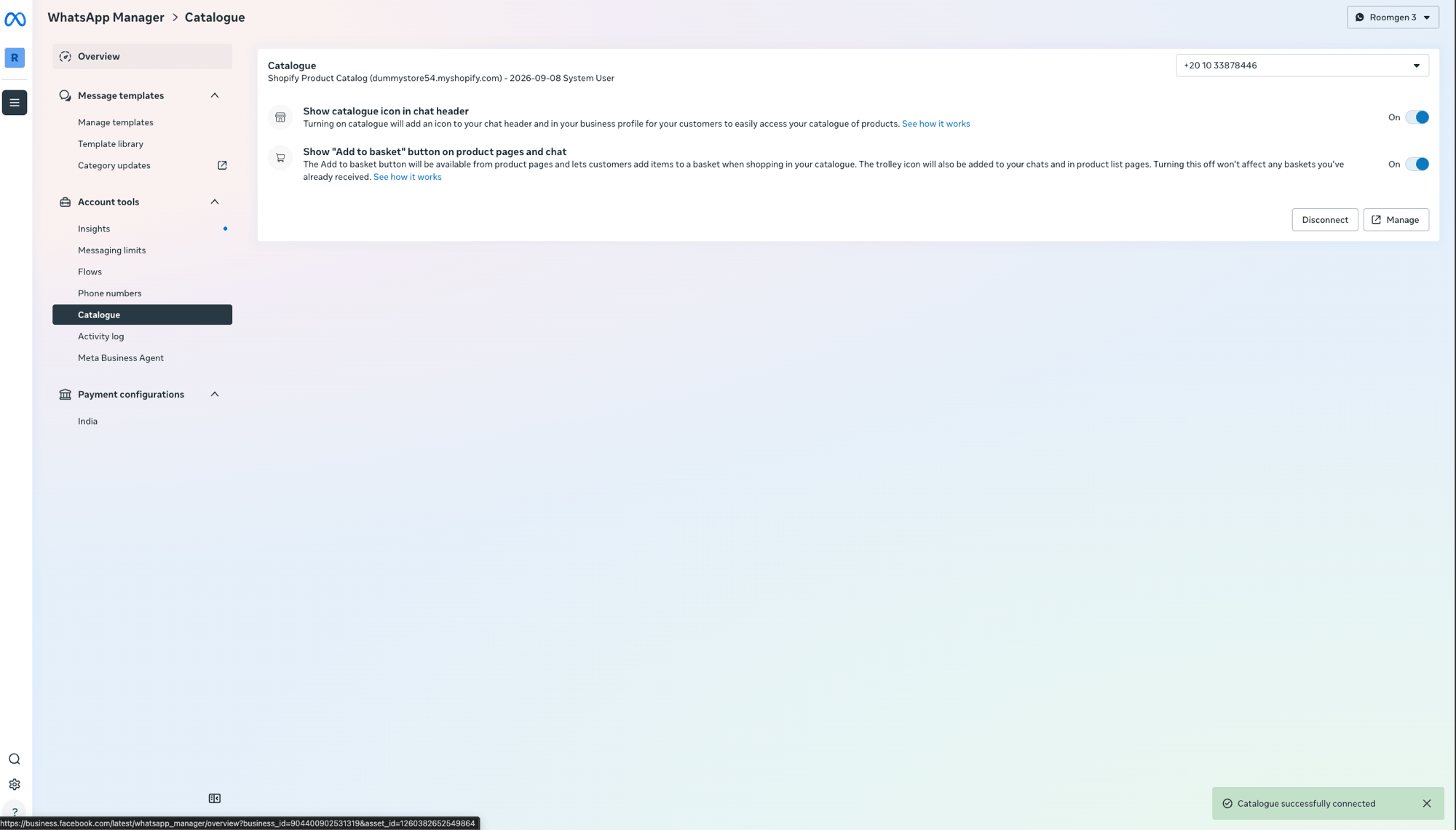The width and height of the screenshot is (1456, 830).
Task: Collapse sidebar using the panel icon
Action: tap(215, 799)
